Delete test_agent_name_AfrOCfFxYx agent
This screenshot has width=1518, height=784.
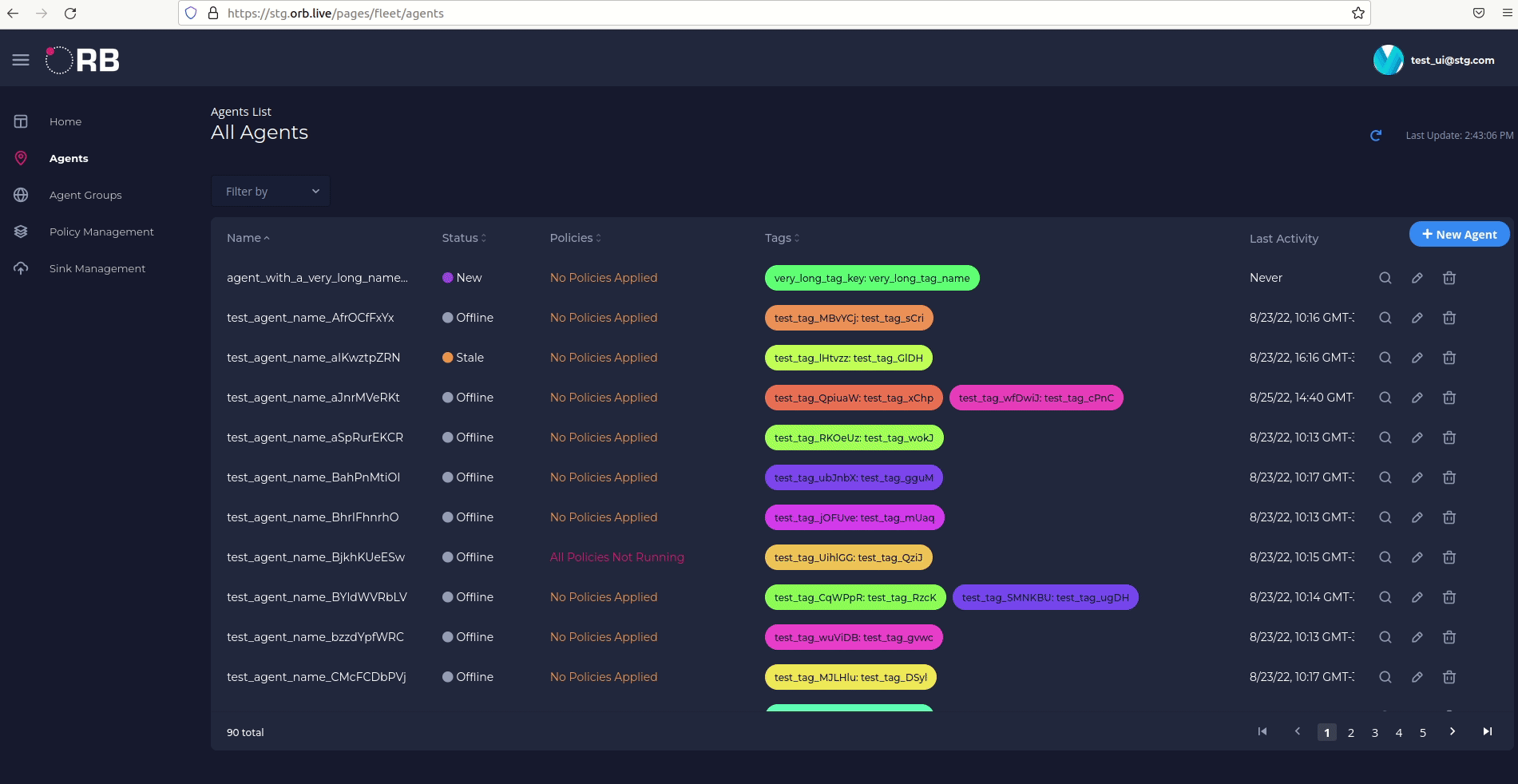1449,318
